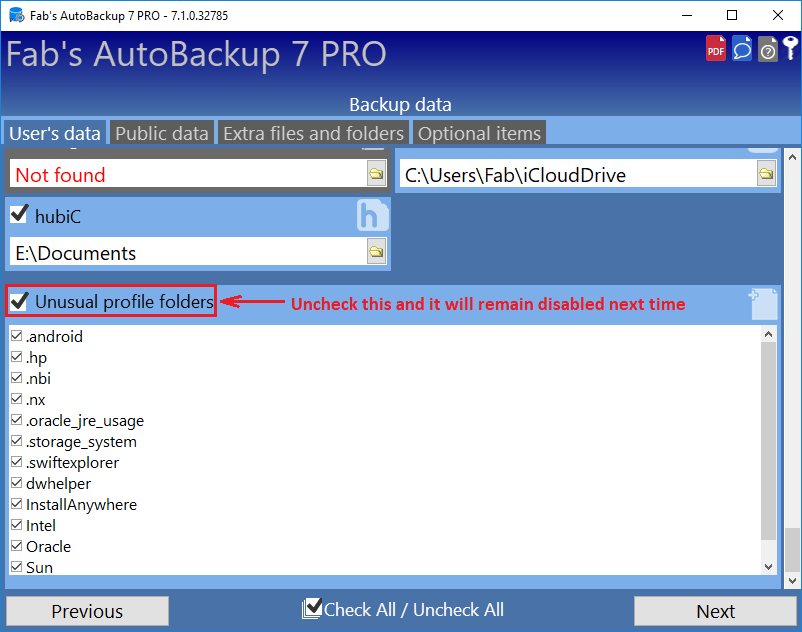
Task: Open the chat/forum speech bubble icon
Action: 742,49
